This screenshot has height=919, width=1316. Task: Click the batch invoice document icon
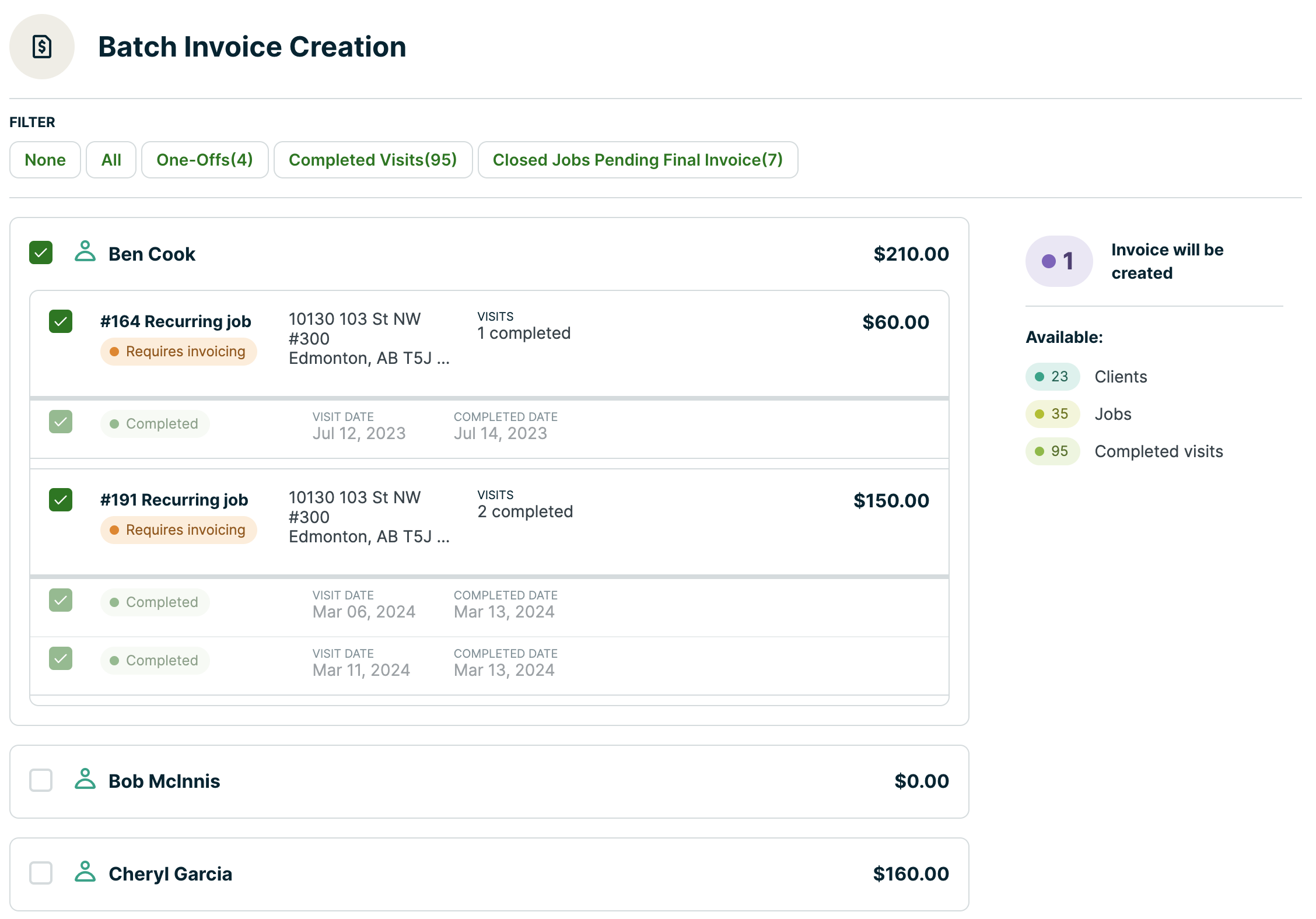coord(42,47)
